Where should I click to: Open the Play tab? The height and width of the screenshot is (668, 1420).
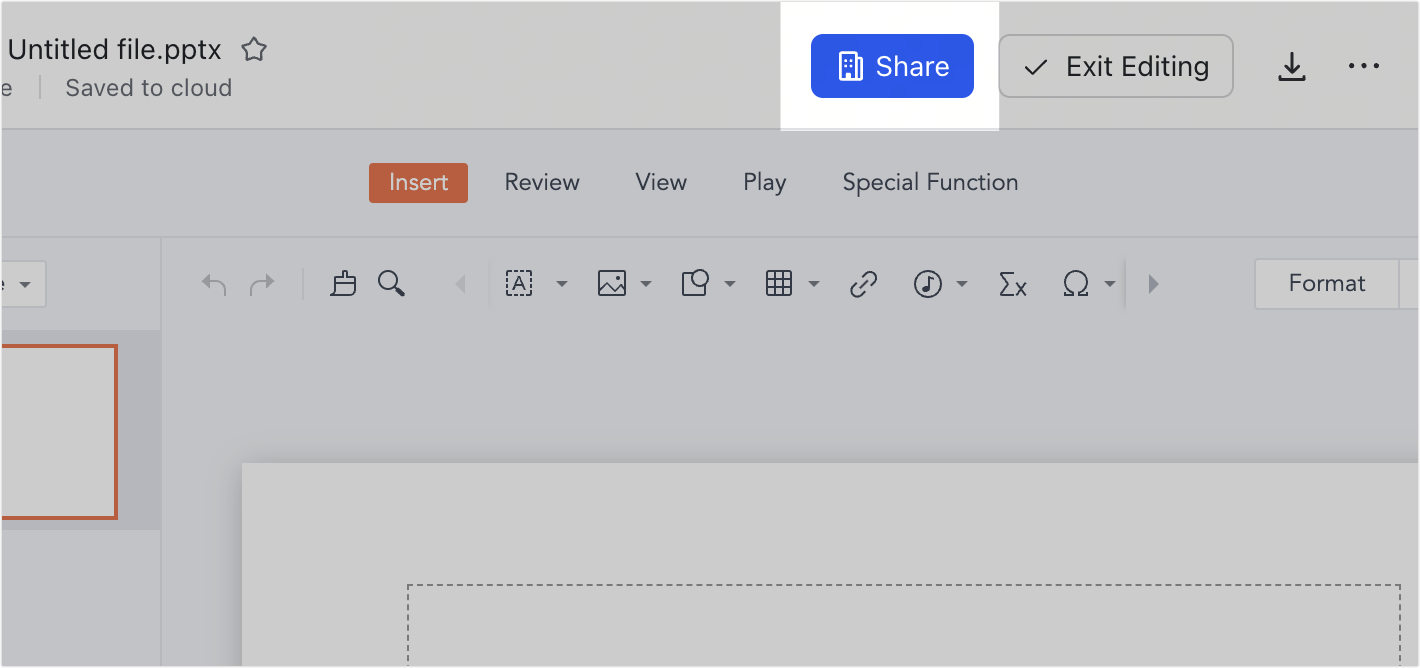point(764,182)
